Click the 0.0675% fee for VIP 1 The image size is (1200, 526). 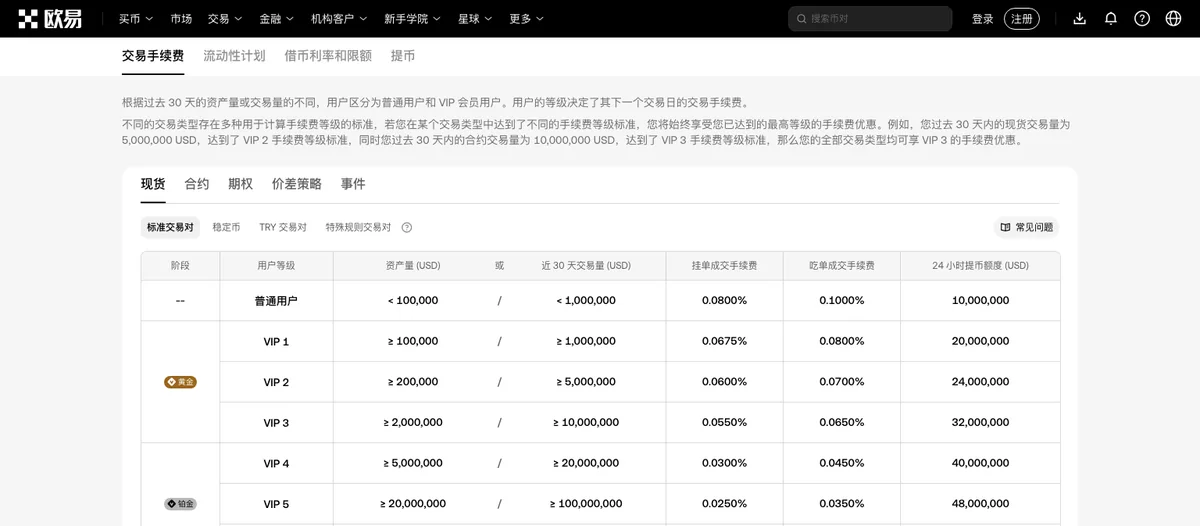[724, 341]
